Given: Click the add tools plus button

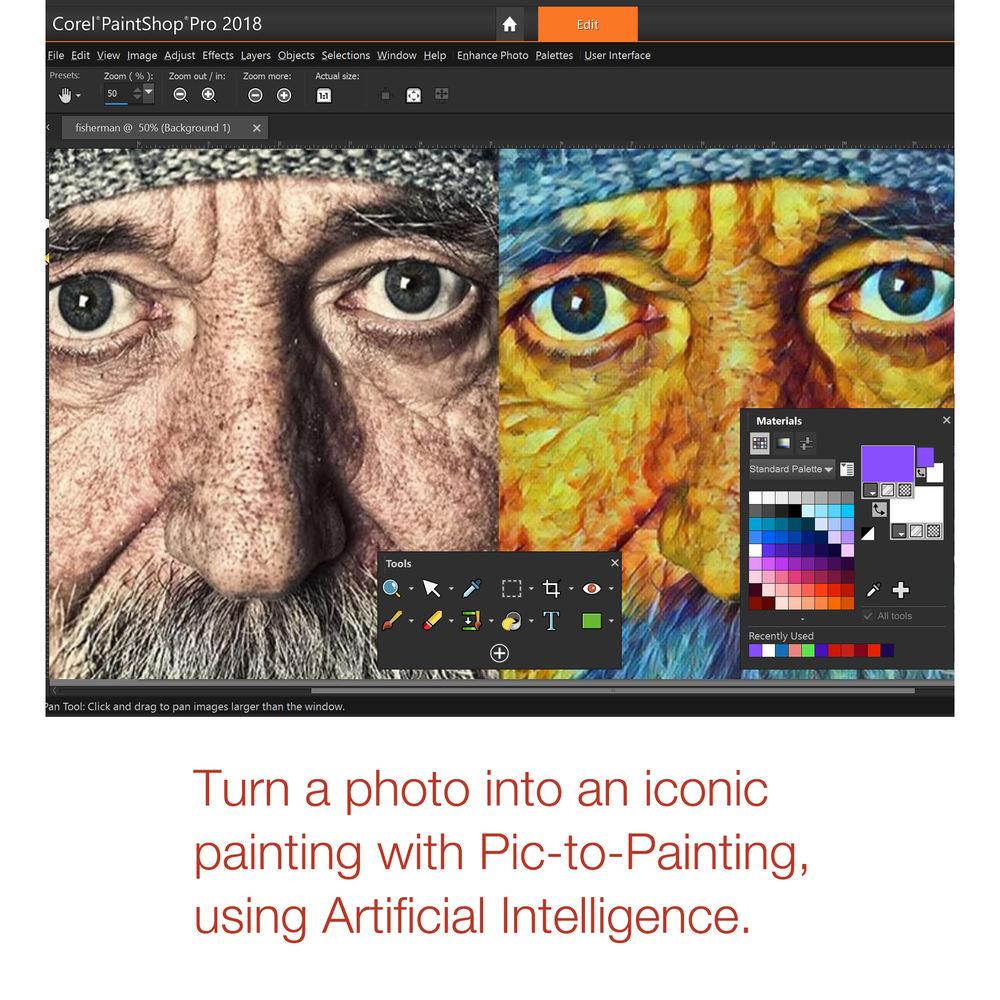Looking at the screenshot, I should coord(499,653).
